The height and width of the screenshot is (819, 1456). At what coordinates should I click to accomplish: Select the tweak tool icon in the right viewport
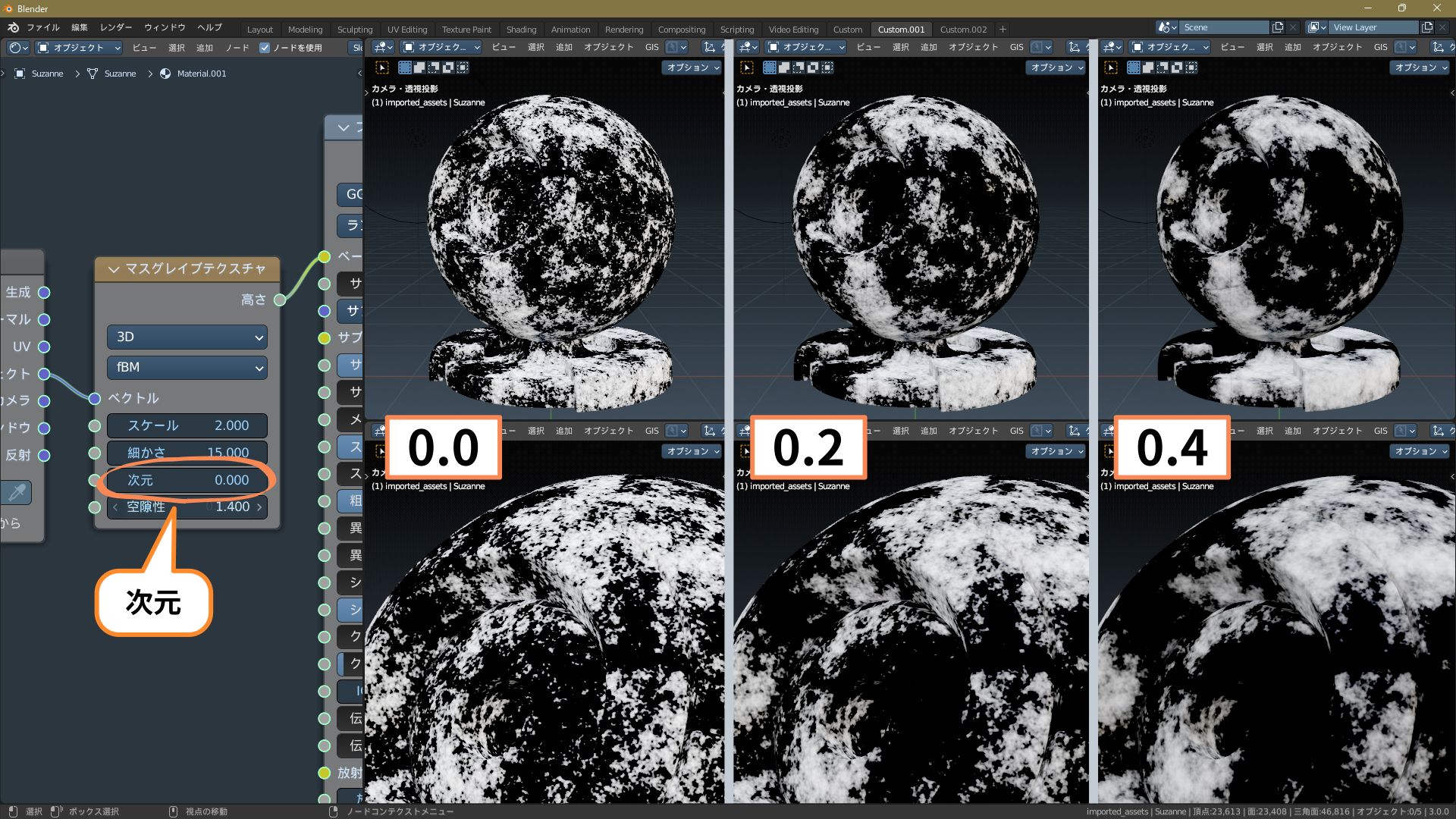(x=1111, y=67)
